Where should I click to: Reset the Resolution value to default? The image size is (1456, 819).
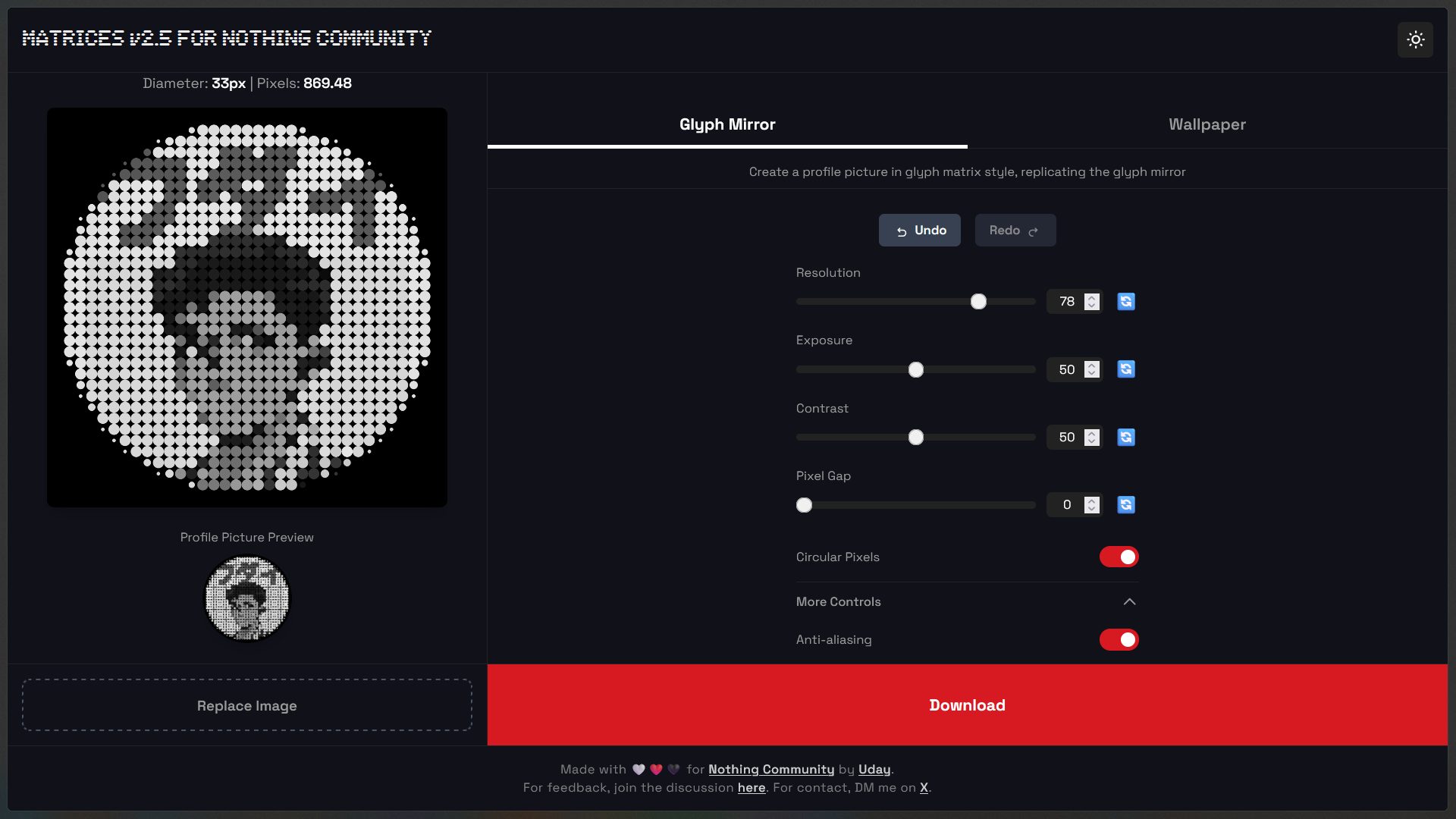point(1125,301)
